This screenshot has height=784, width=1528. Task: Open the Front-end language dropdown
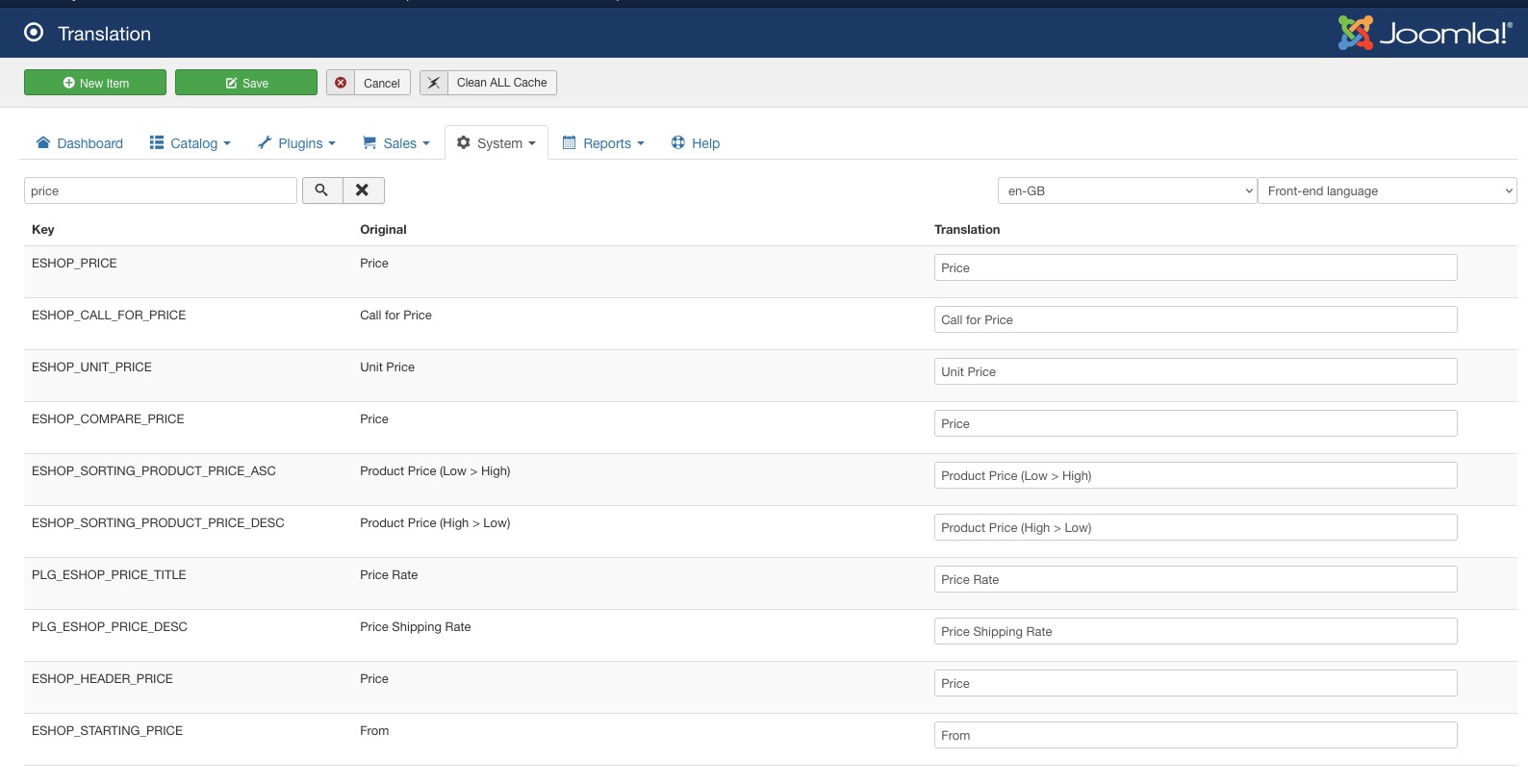(x=1387, y=190)
